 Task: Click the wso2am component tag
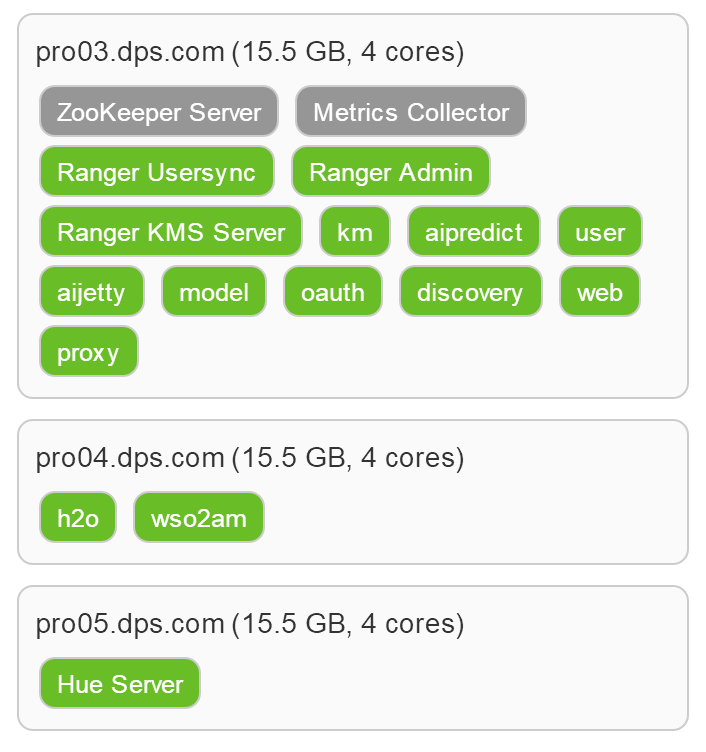tap(199, 517)
